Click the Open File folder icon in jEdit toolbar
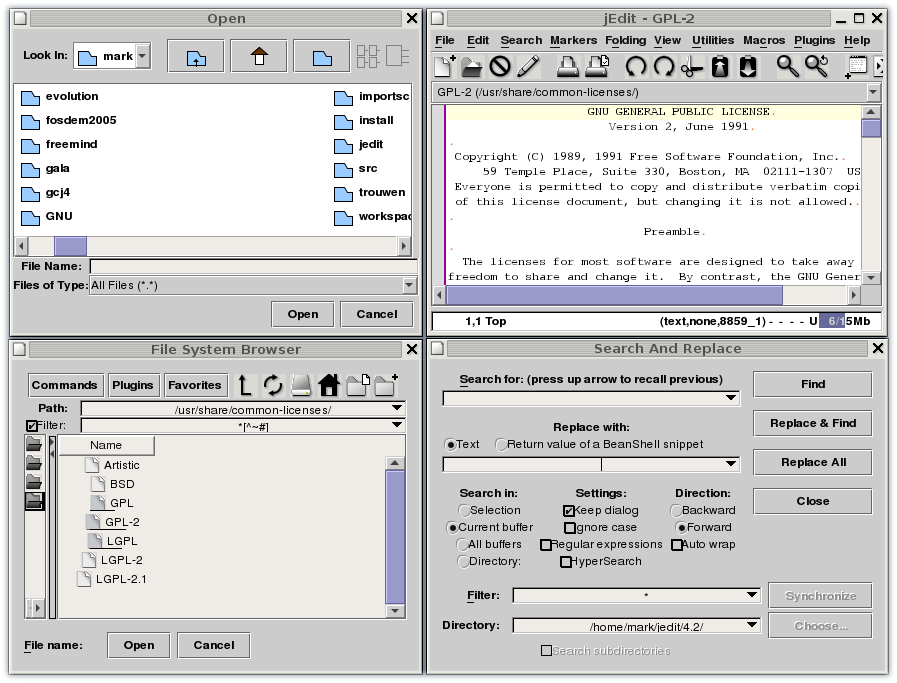 471,66
